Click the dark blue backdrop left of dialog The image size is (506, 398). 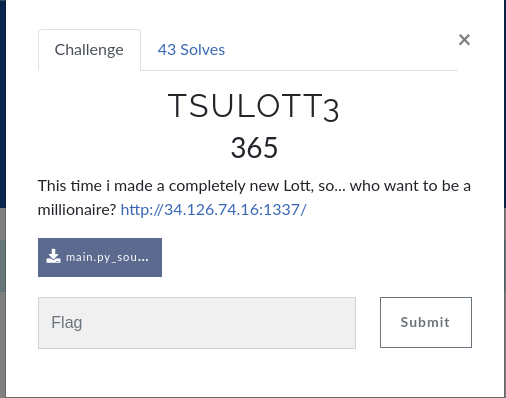tap(3, 103)
